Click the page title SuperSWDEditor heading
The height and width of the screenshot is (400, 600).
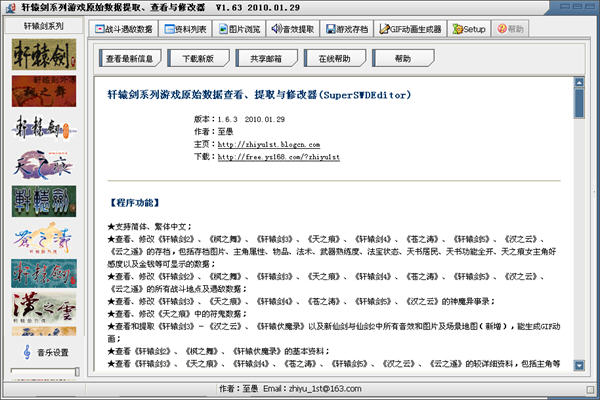tap(259, 95)
